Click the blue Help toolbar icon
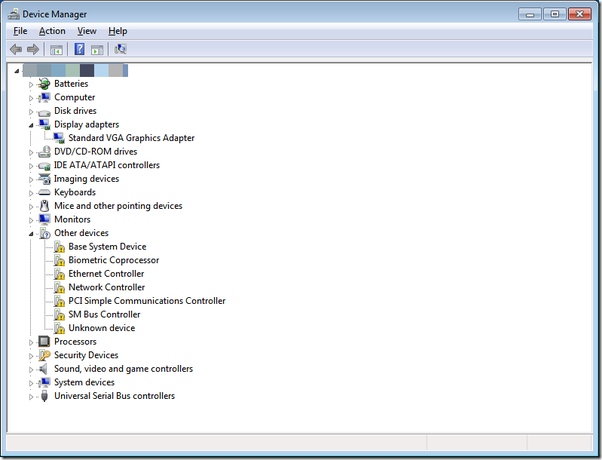This screenshot has height=460, width=602. (79, 49)
